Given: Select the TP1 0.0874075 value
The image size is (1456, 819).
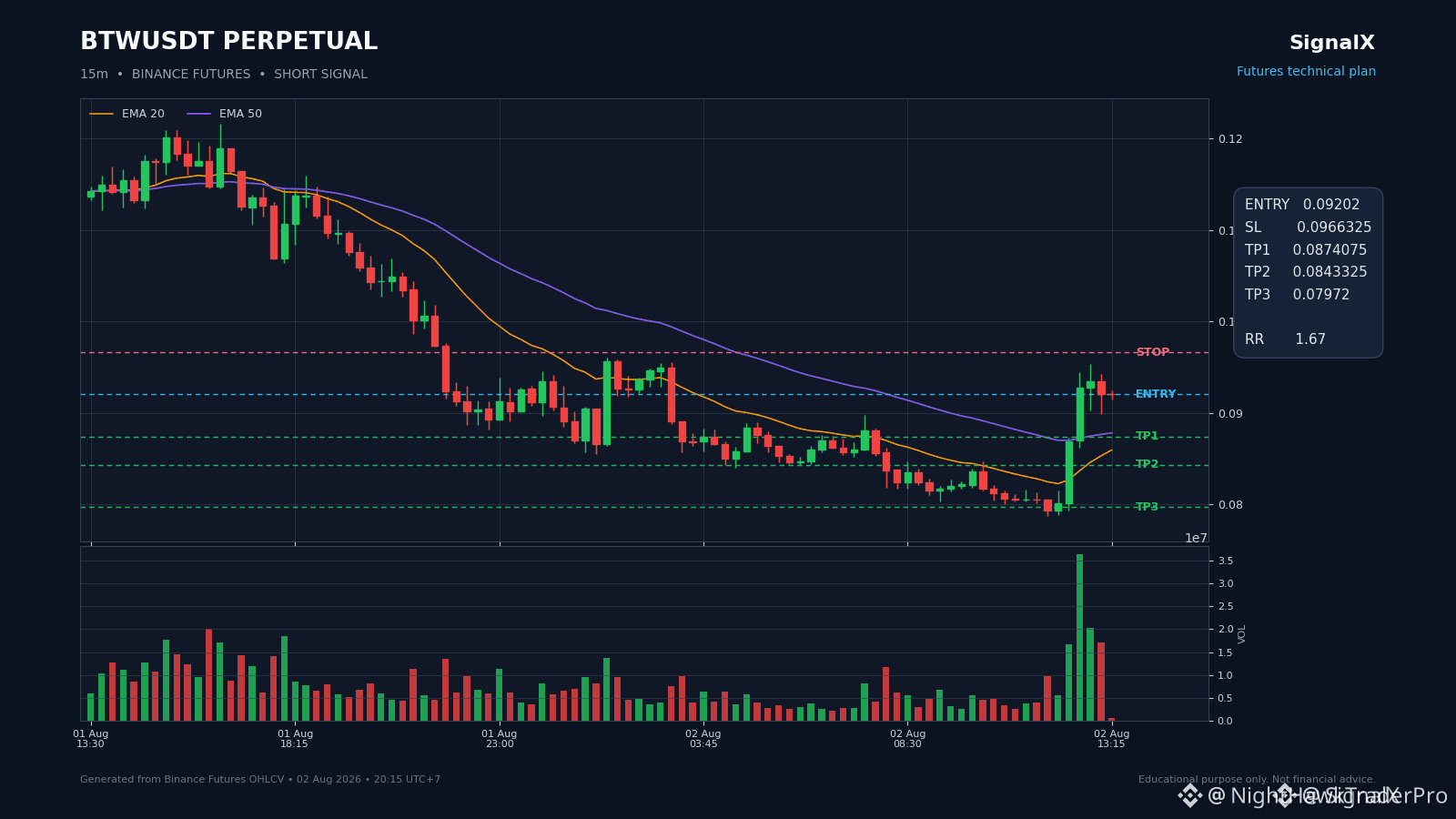Looking at the screenshot, I should pos(1306,250).
